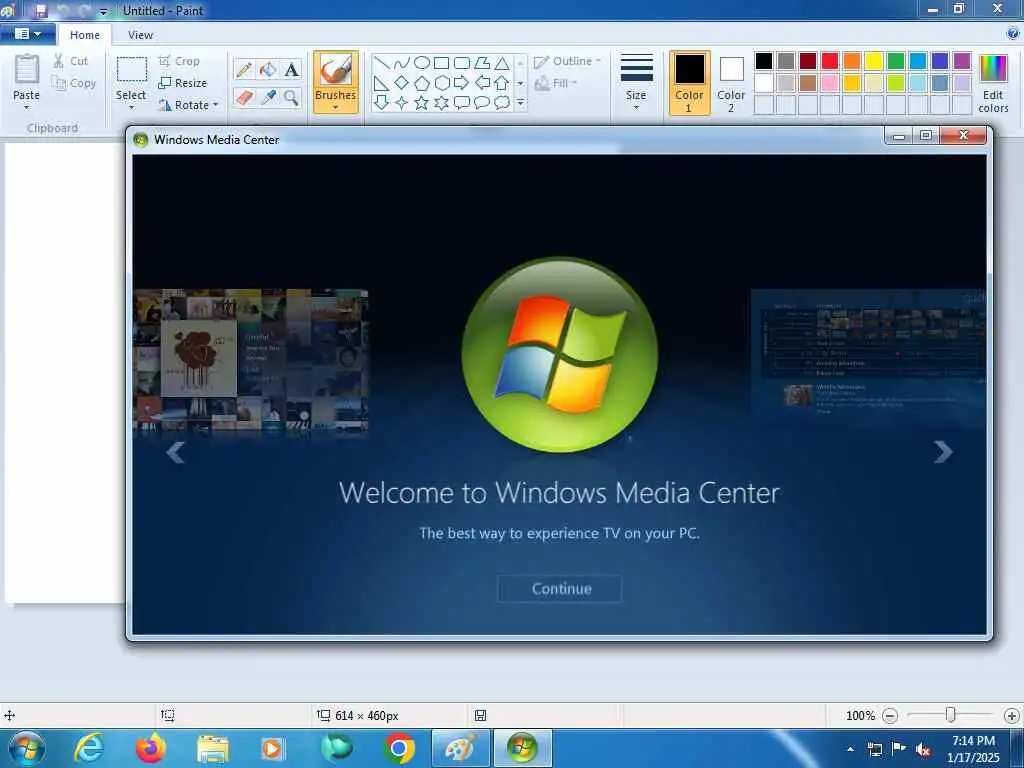
Task: Click zoom in plus button
Action: point(1012,716)
